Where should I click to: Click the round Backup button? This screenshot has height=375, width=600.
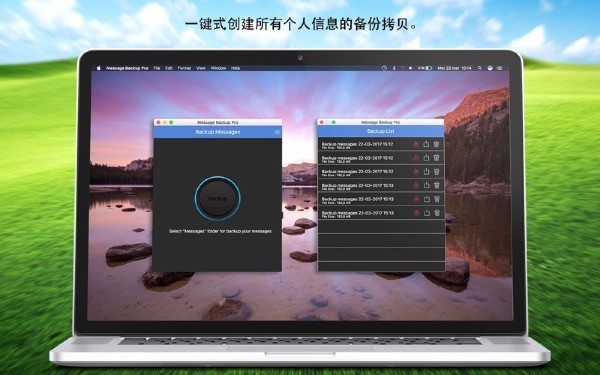pyautogui.click(x=217, y=198)
